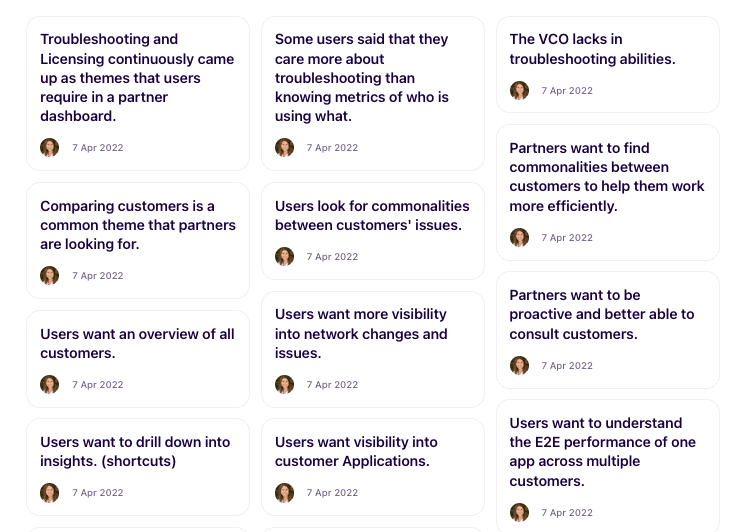Screen dimensions: 740x532
Task: Click avatar on Comparing customers card
Action: [x=50, y=275]
